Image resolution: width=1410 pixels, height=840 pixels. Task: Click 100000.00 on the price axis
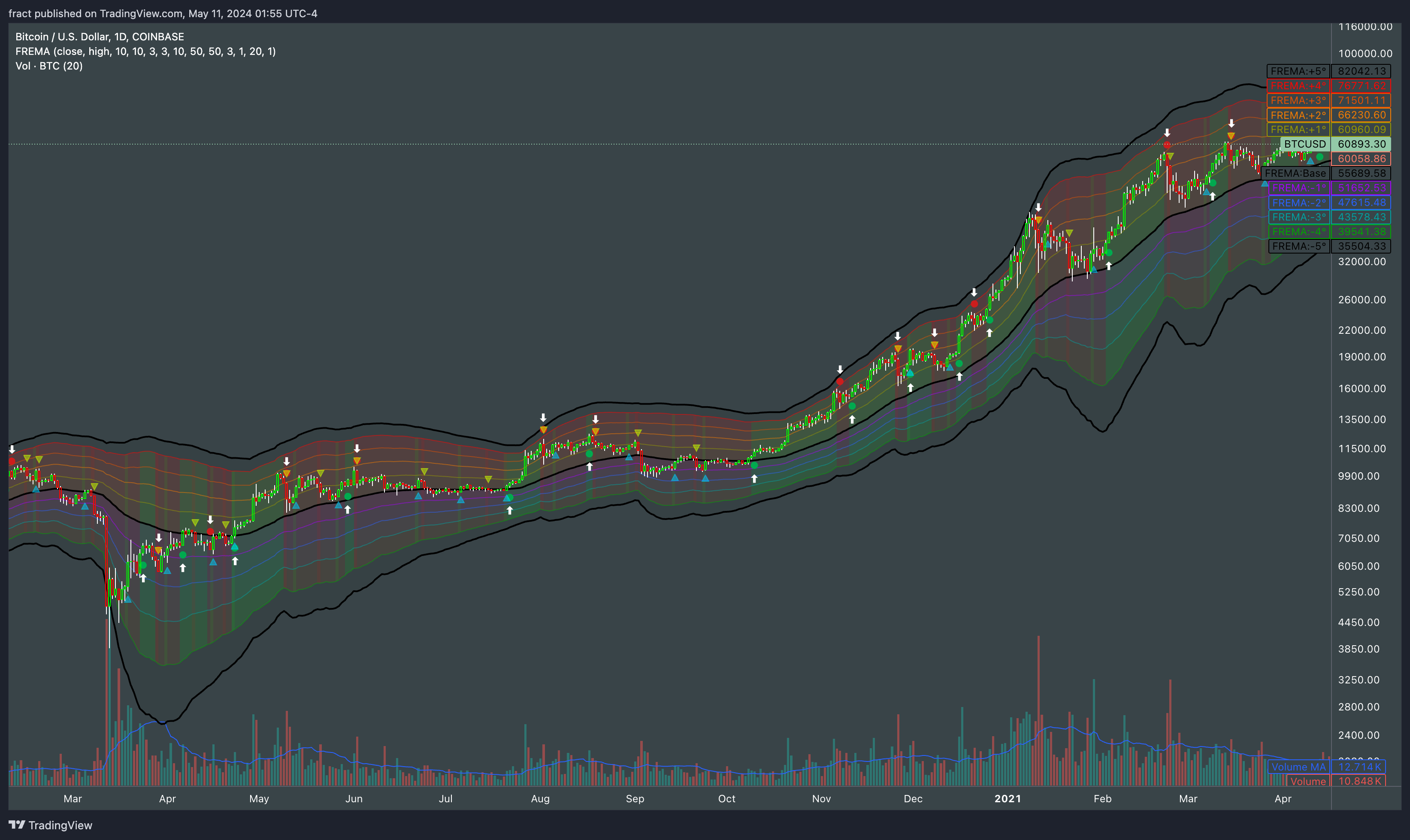(x=1365, y=54)
